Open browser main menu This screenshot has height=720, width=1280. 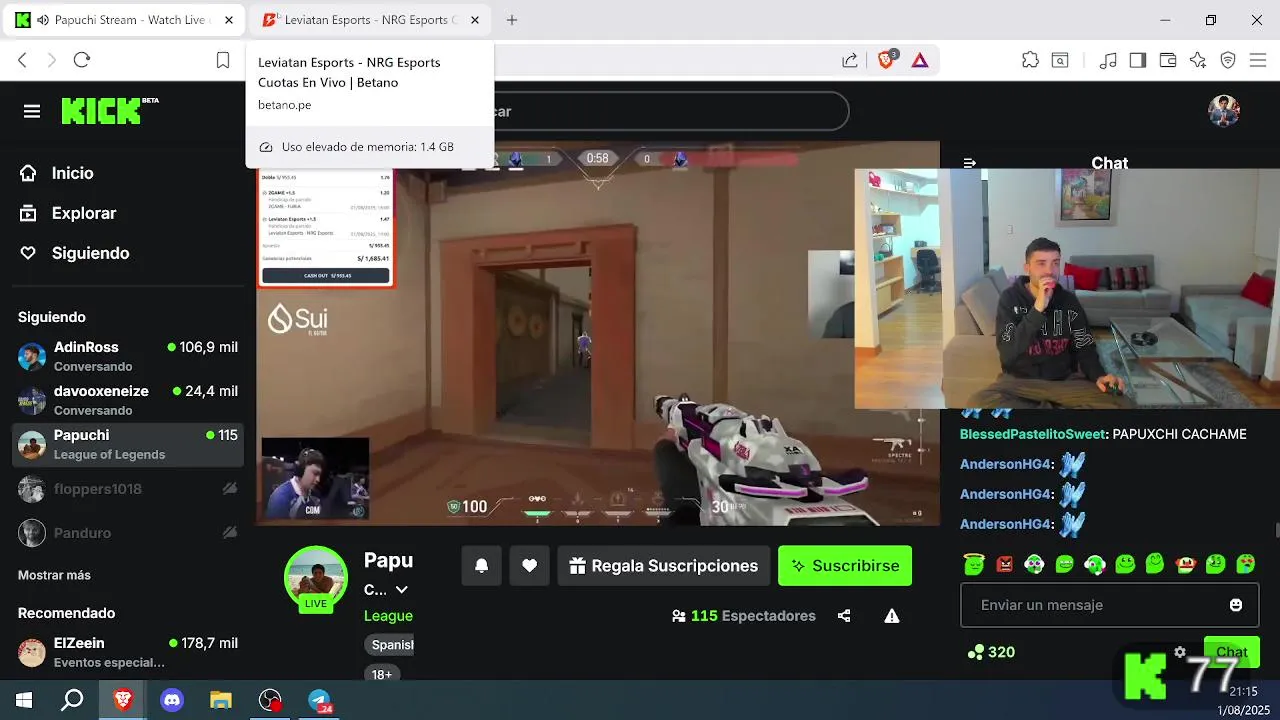pos(1257,61)
